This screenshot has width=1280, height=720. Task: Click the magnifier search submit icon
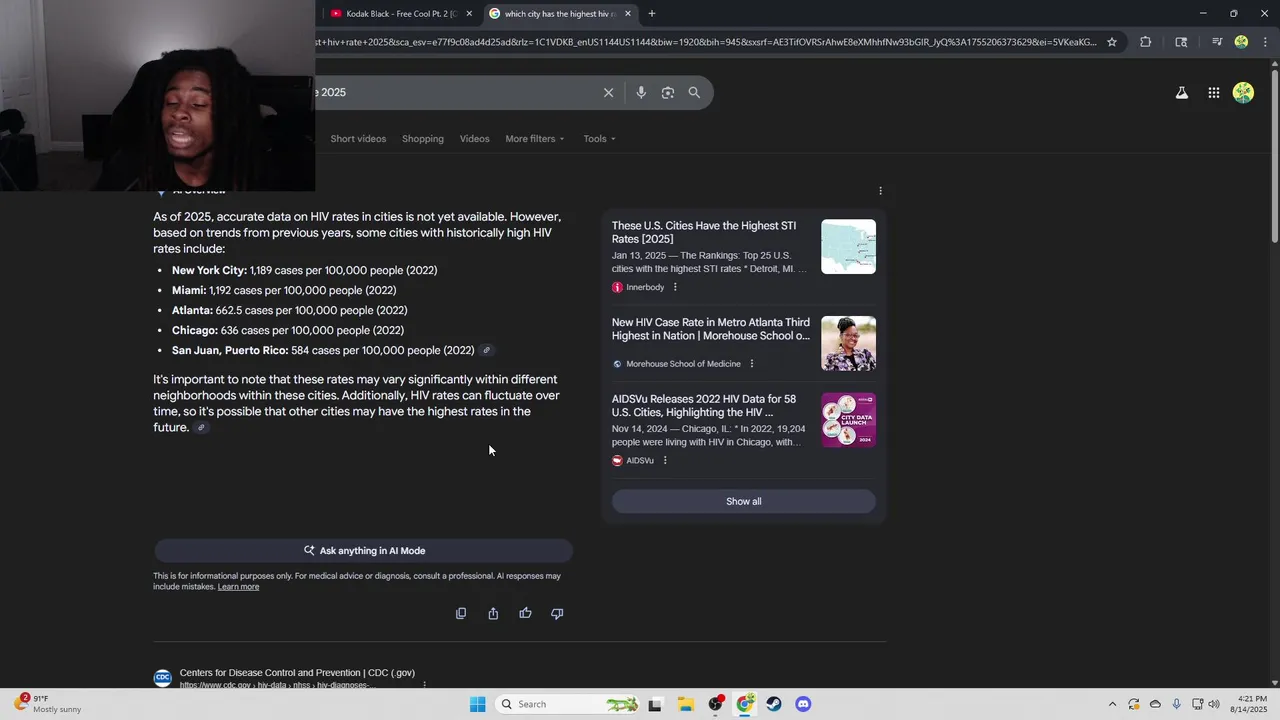point(694,92)
